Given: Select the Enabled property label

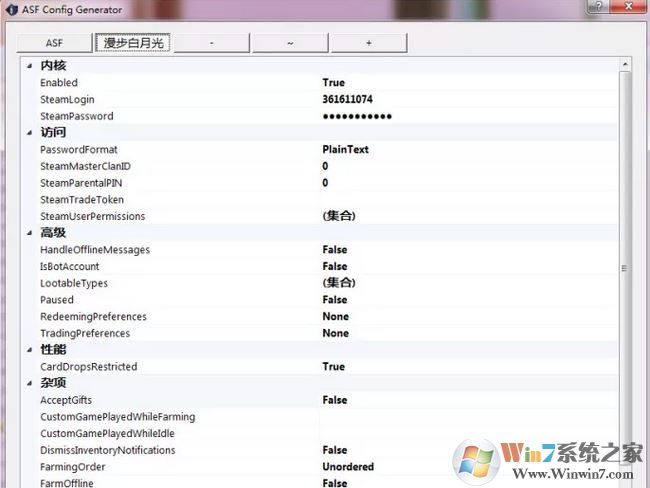Looking at the screenshot, I should tap(59, 83).
